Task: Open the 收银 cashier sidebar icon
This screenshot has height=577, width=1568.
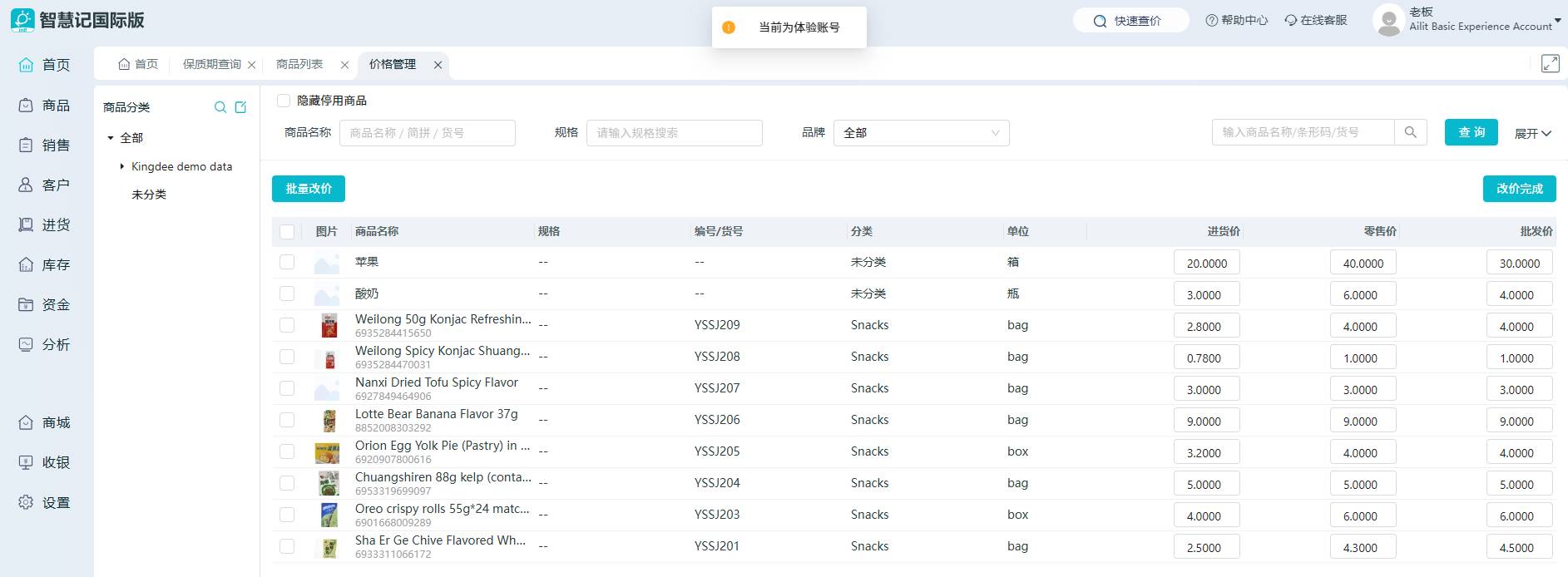Action: (x=27, y=462)
